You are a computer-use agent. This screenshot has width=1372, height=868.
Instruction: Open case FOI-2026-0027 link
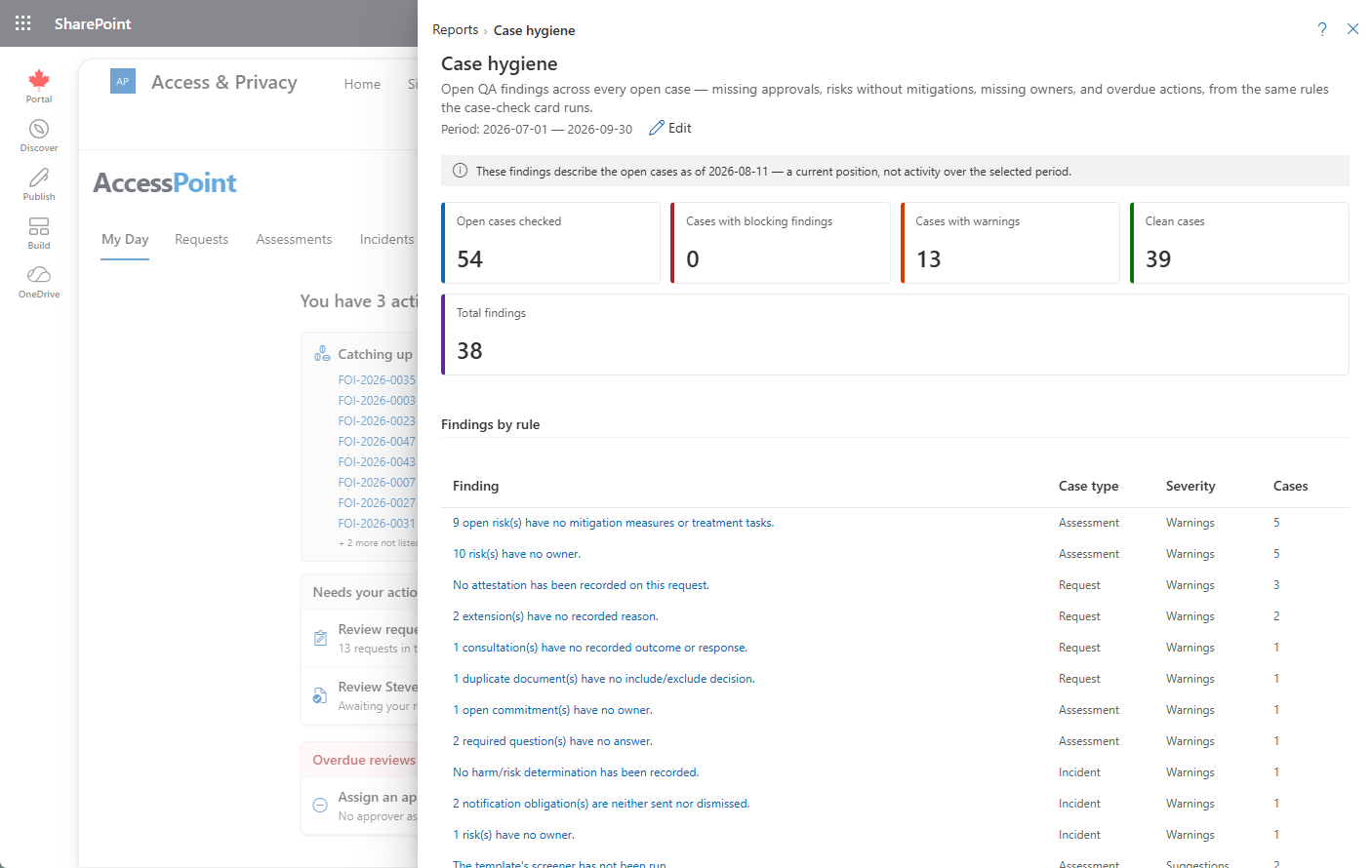377,503
